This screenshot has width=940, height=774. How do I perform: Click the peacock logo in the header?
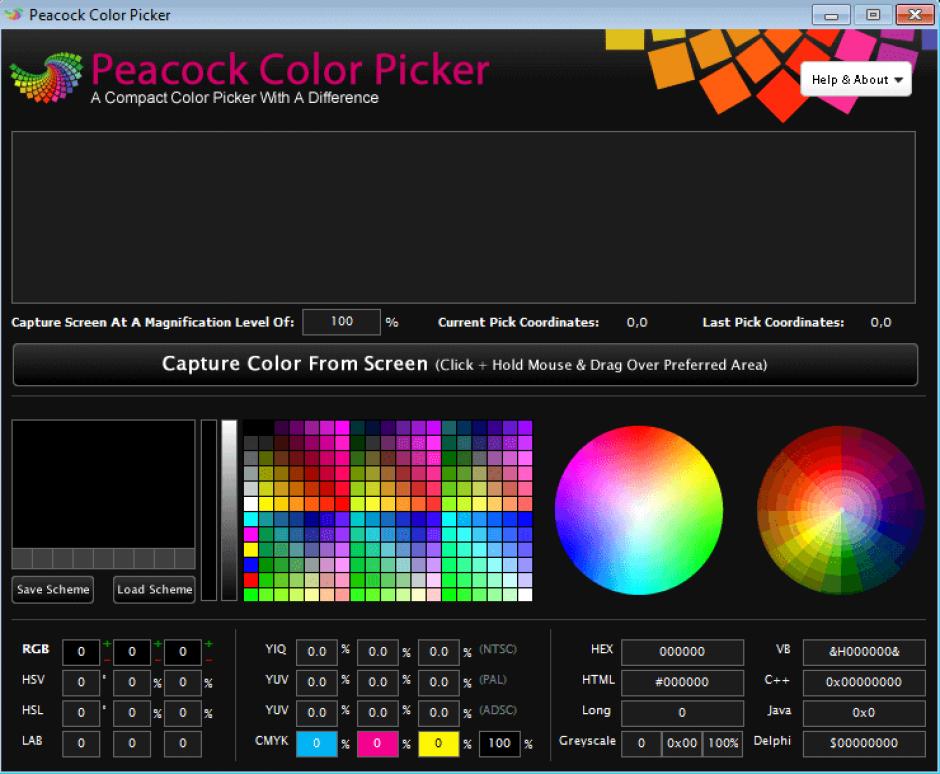click(x=46, y=78)
